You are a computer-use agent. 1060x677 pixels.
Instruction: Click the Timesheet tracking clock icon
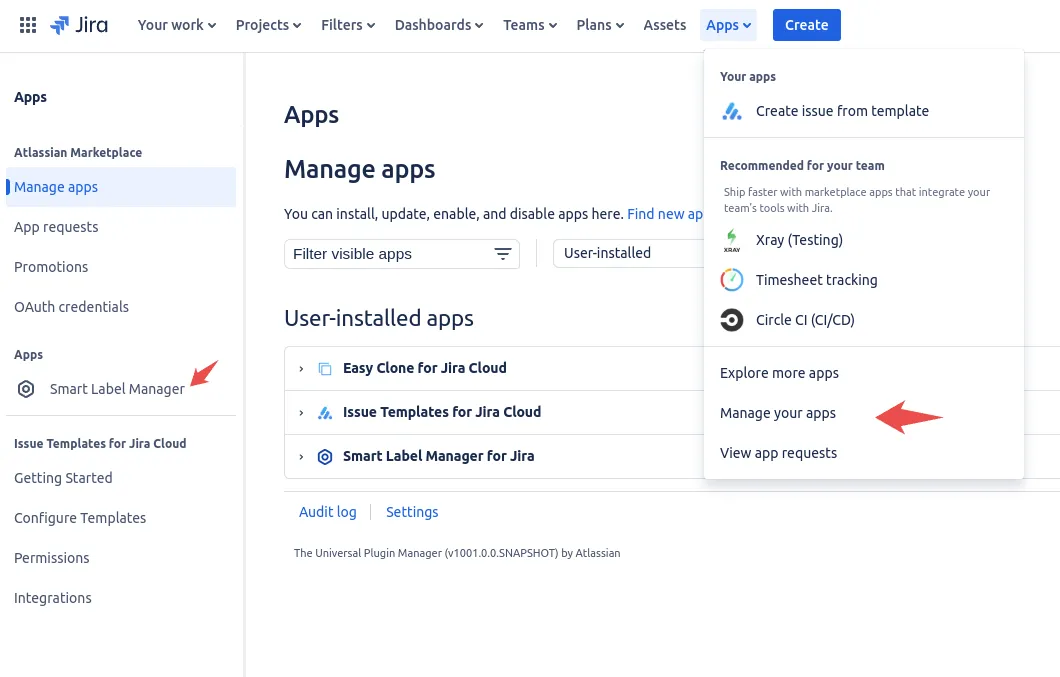[731, 280]
